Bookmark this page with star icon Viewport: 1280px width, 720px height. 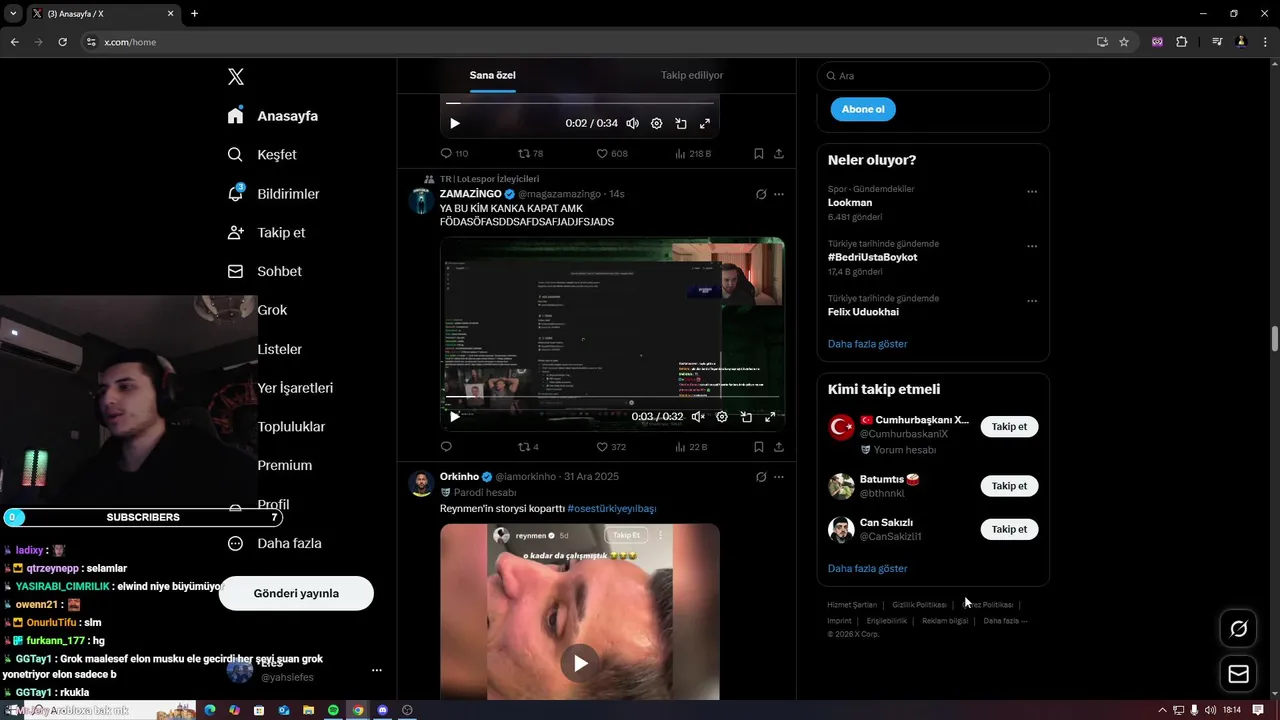click(1124, 42)
